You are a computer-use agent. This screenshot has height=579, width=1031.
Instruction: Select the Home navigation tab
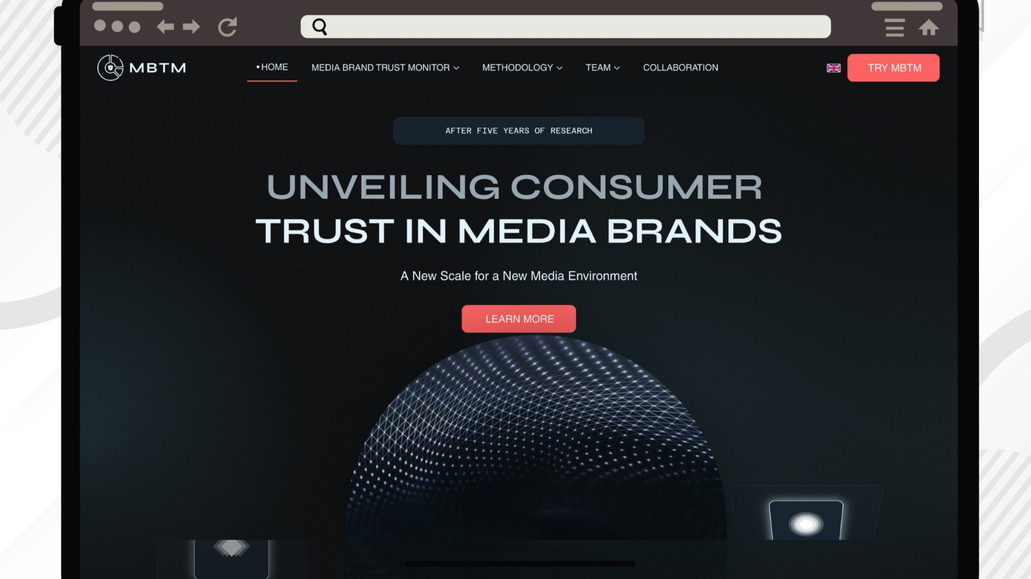point(272,67)
